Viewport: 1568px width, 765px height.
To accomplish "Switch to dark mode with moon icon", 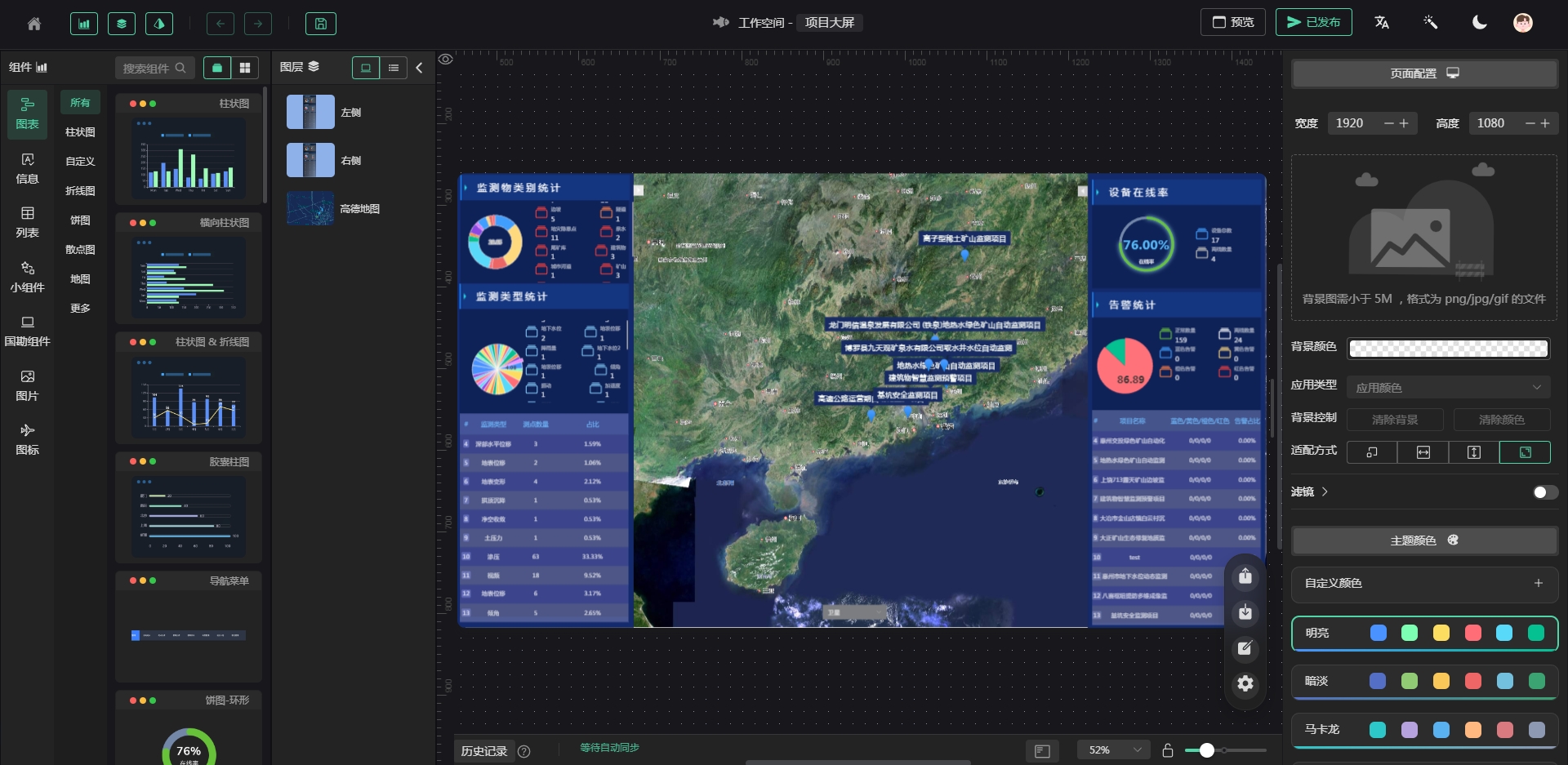I will point(1479,23).
